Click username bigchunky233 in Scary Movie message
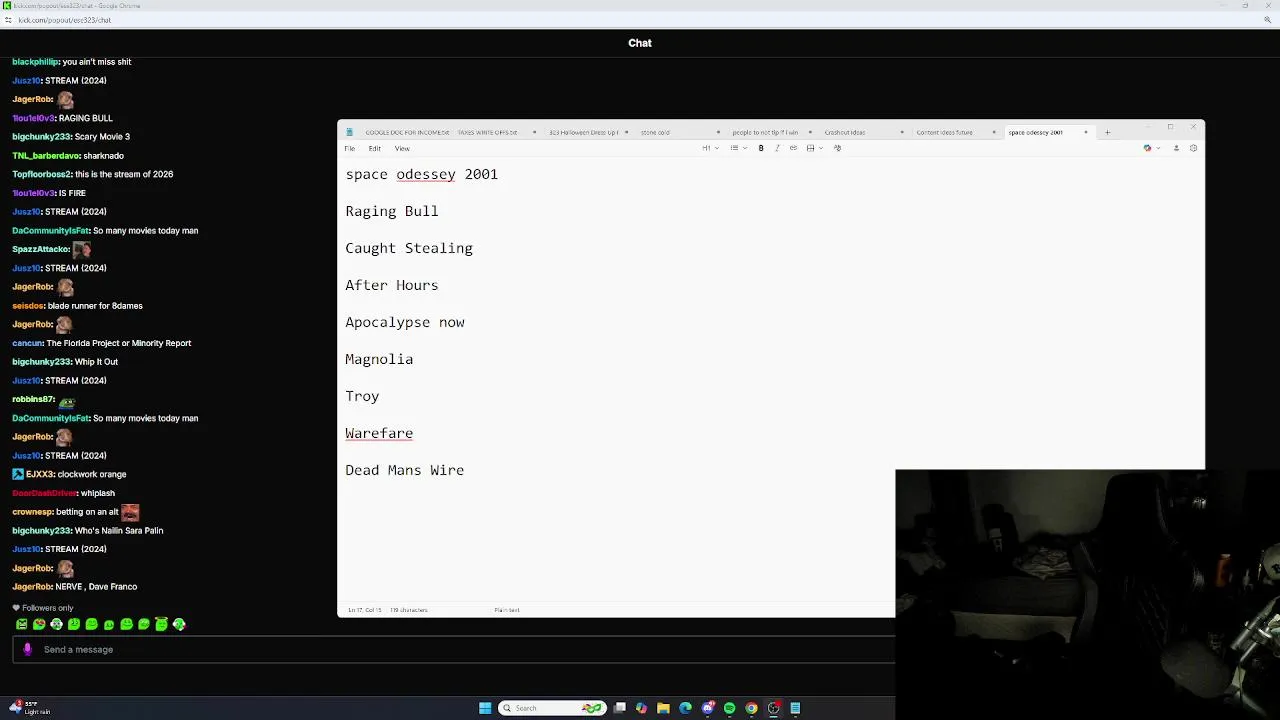The height and width of the screenshot is (720, 1280). 41,137
